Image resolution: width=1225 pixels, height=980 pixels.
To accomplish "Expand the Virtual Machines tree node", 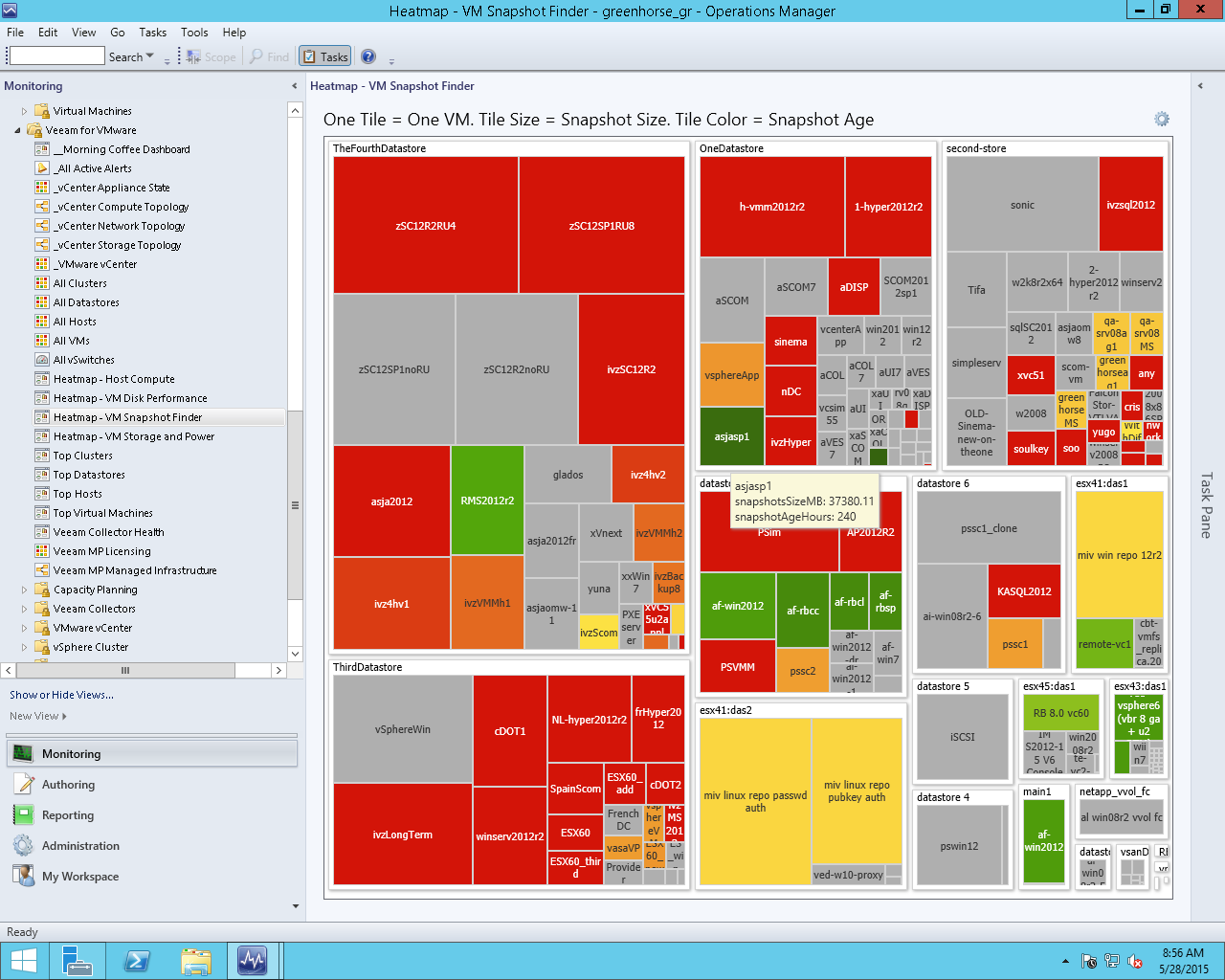I will coord(24,111).
